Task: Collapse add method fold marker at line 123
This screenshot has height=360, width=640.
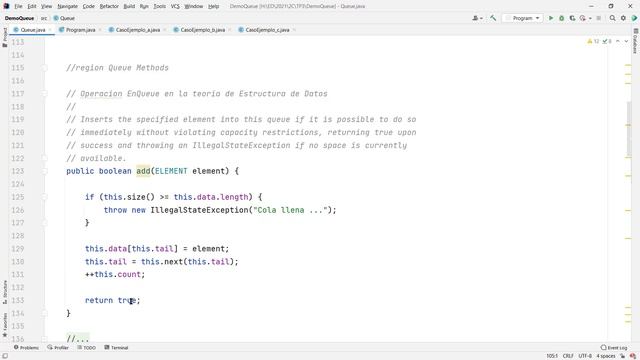Action: pos(44,171)
